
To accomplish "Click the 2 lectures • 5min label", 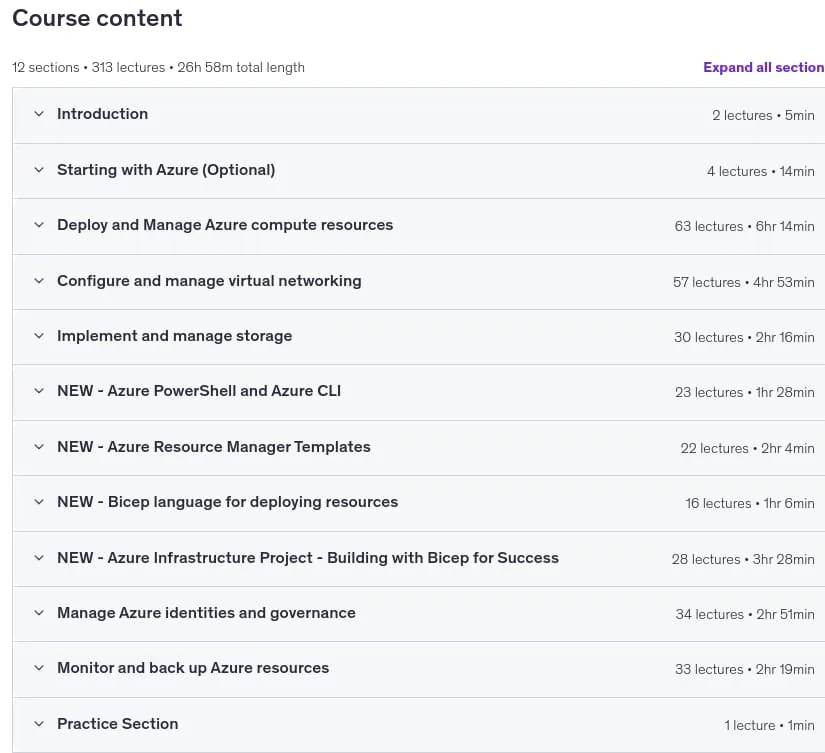I will 763,115.
